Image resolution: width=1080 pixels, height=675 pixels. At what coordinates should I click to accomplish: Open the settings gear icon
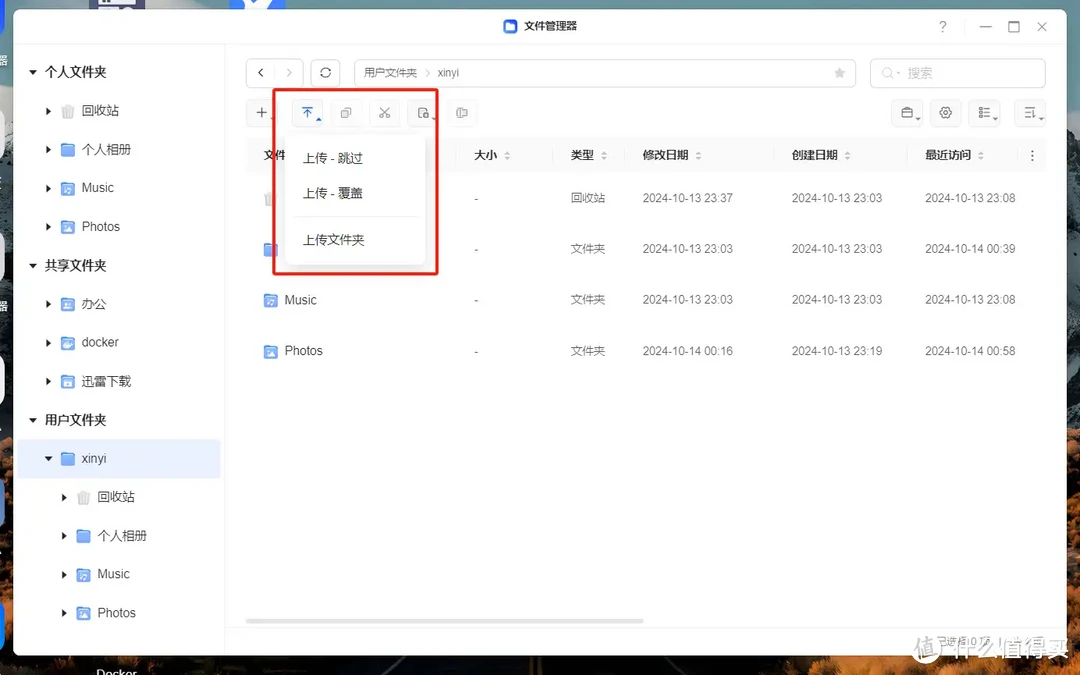[x=945, y=113]
